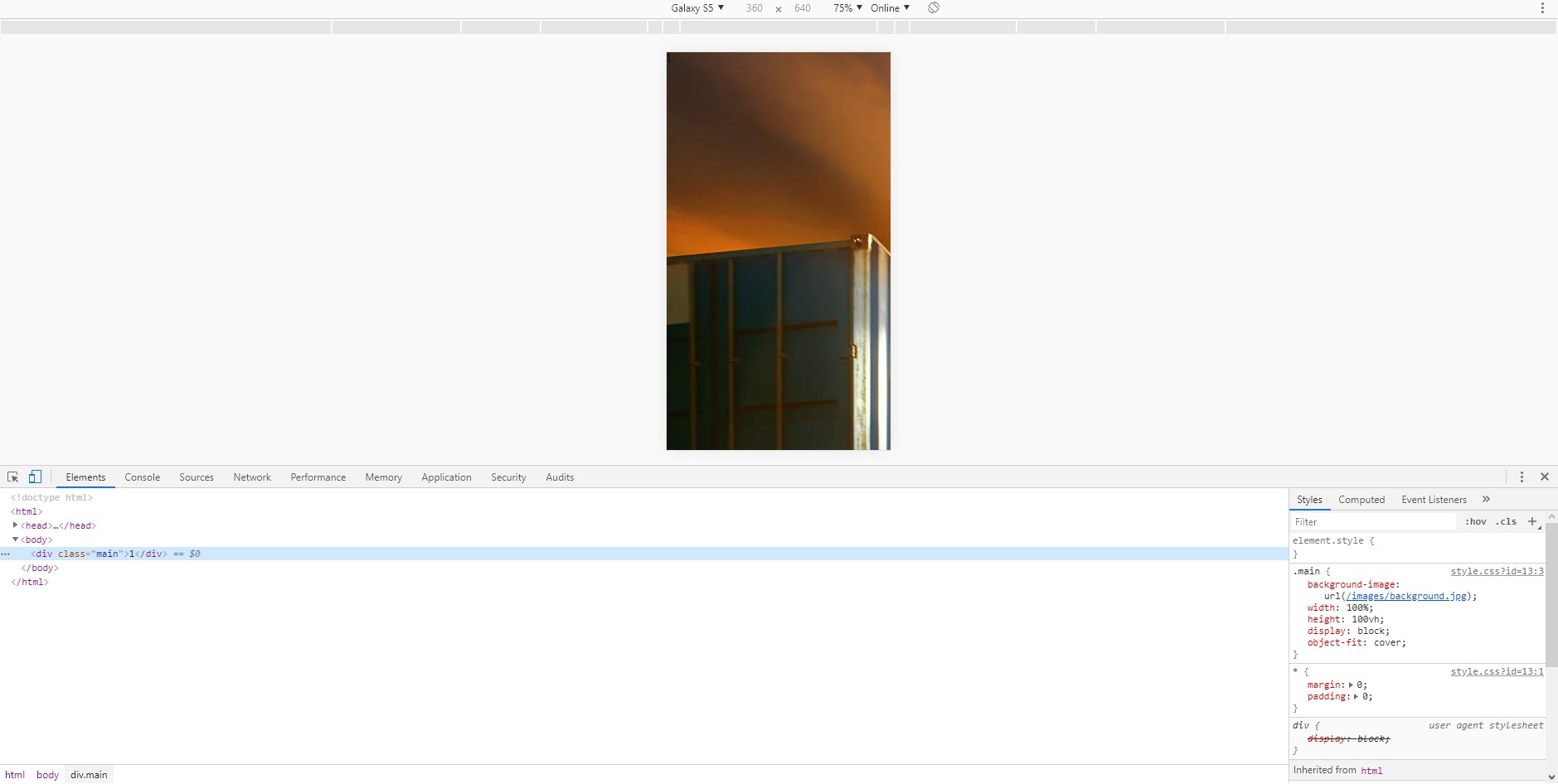
Task: Click the object-fit: cover declaration
Action: point(1357,642)
